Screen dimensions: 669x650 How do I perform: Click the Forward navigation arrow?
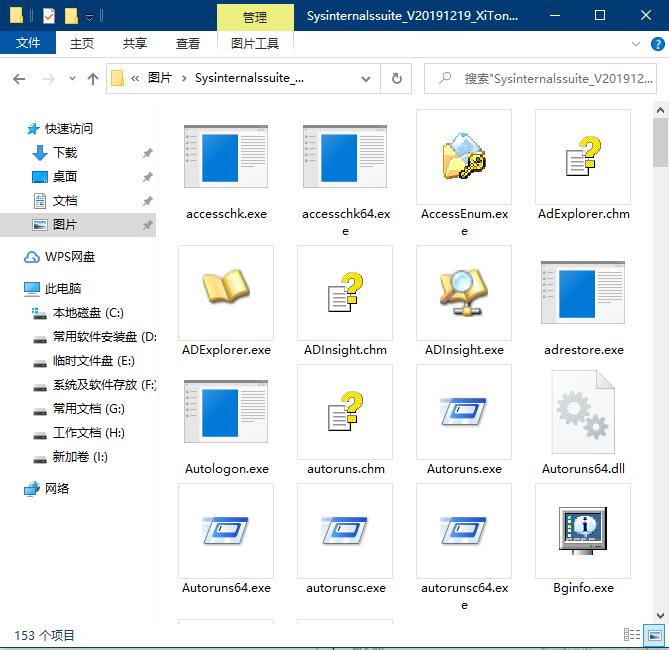(x=49, y=79)
